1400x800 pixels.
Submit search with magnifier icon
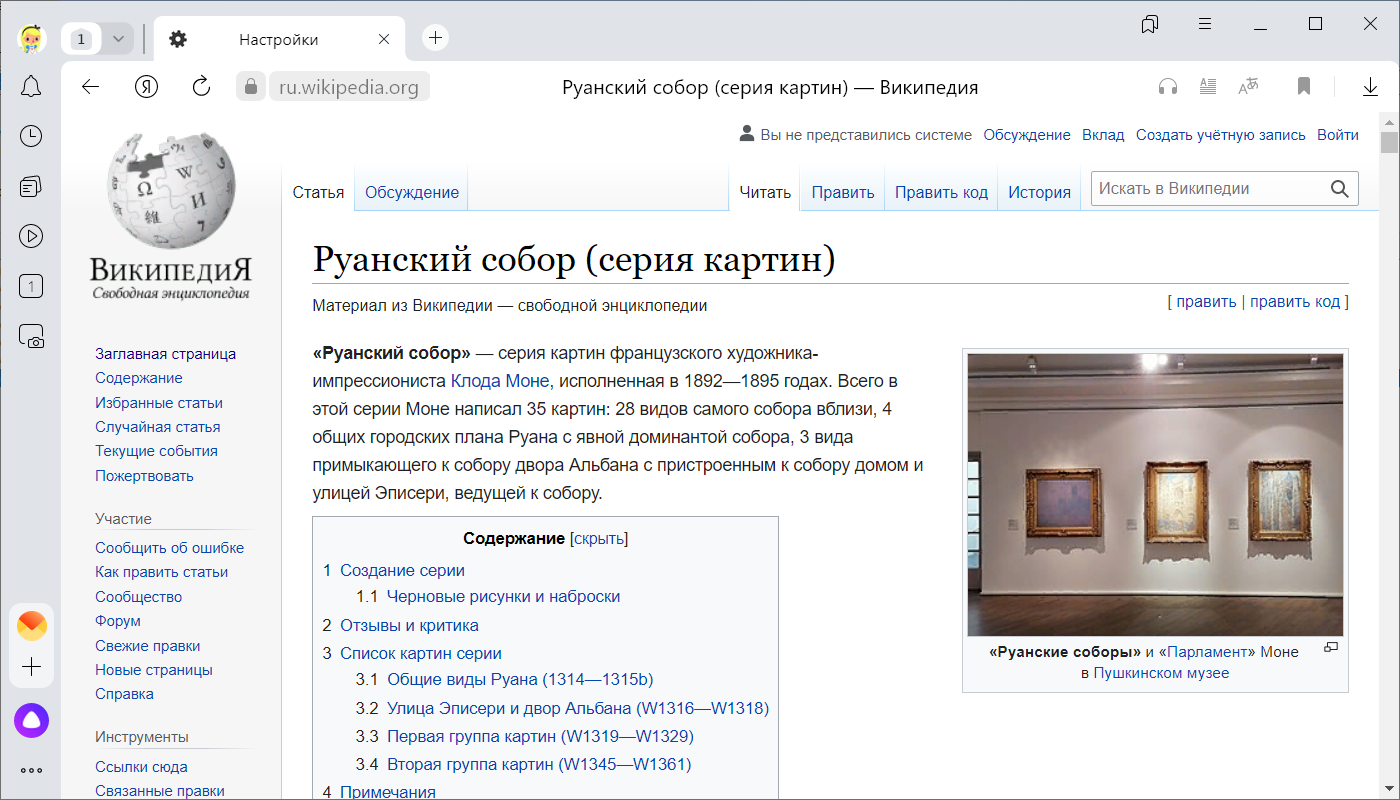pos(1340,188)
